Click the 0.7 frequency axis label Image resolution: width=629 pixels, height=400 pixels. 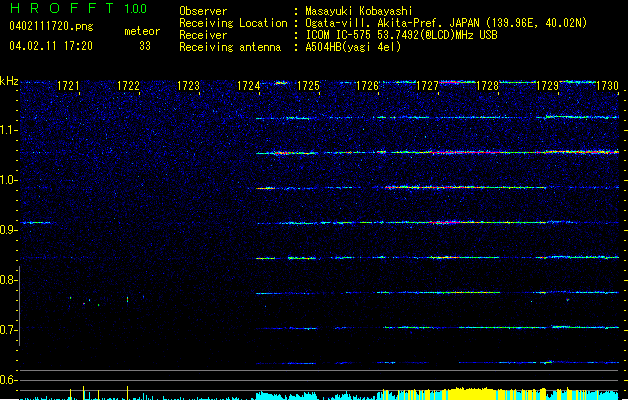click(9, 330)
